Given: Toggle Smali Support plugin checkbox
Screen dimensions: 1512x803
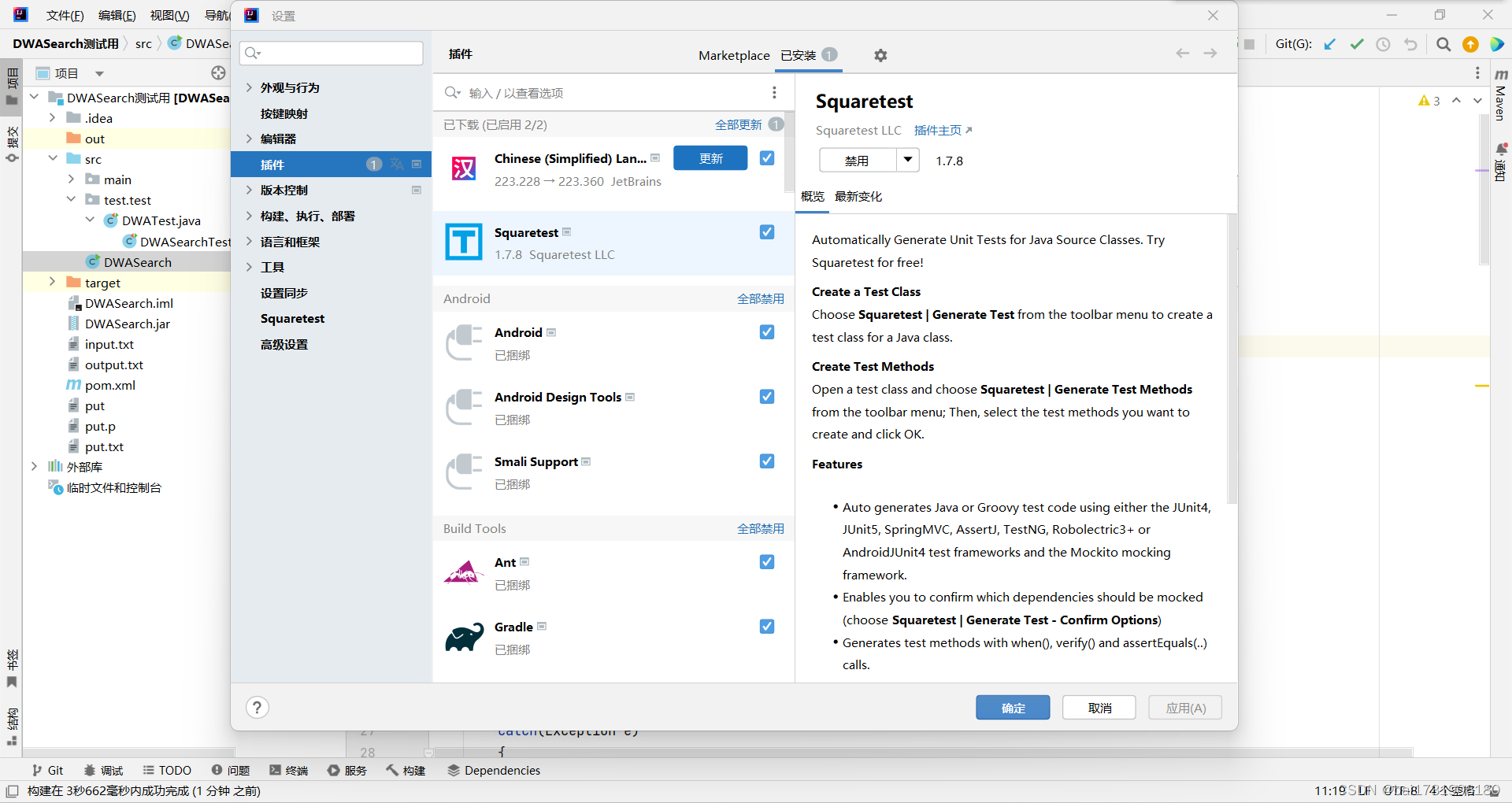Looking at the screenshot, I should pos(767,461).
